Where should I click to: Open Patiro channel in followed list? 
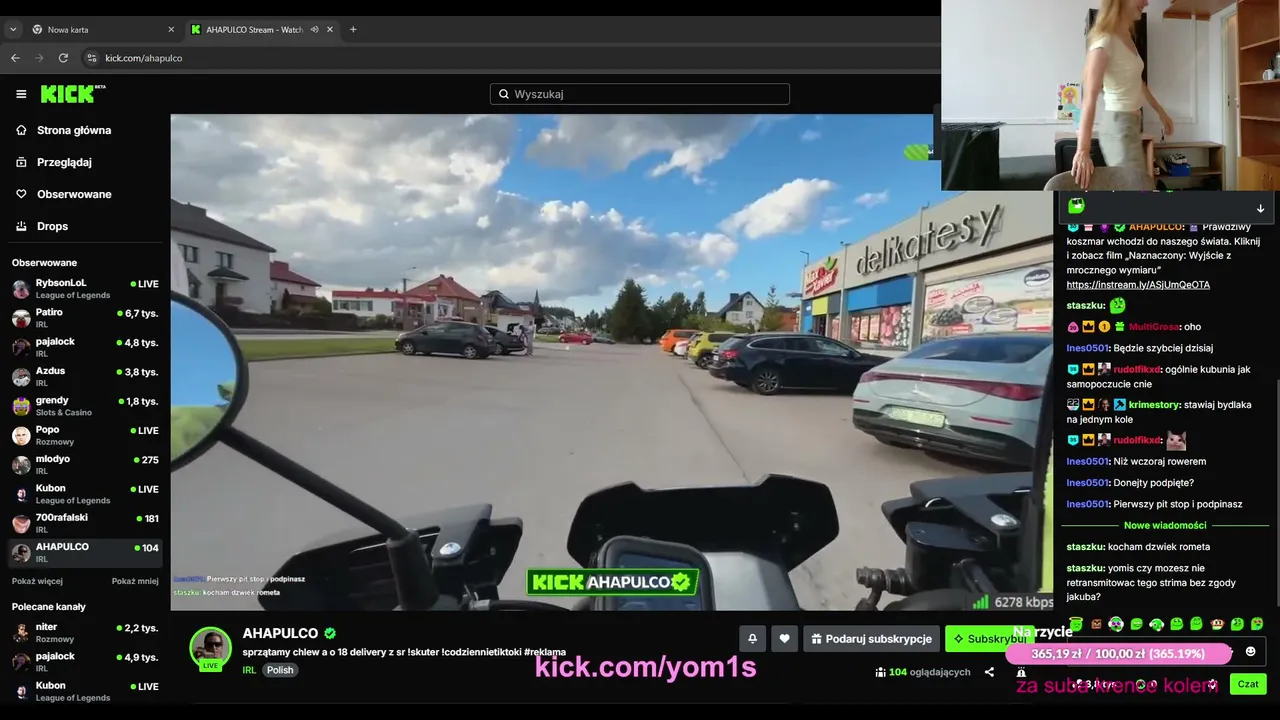[x=84, y=318]
